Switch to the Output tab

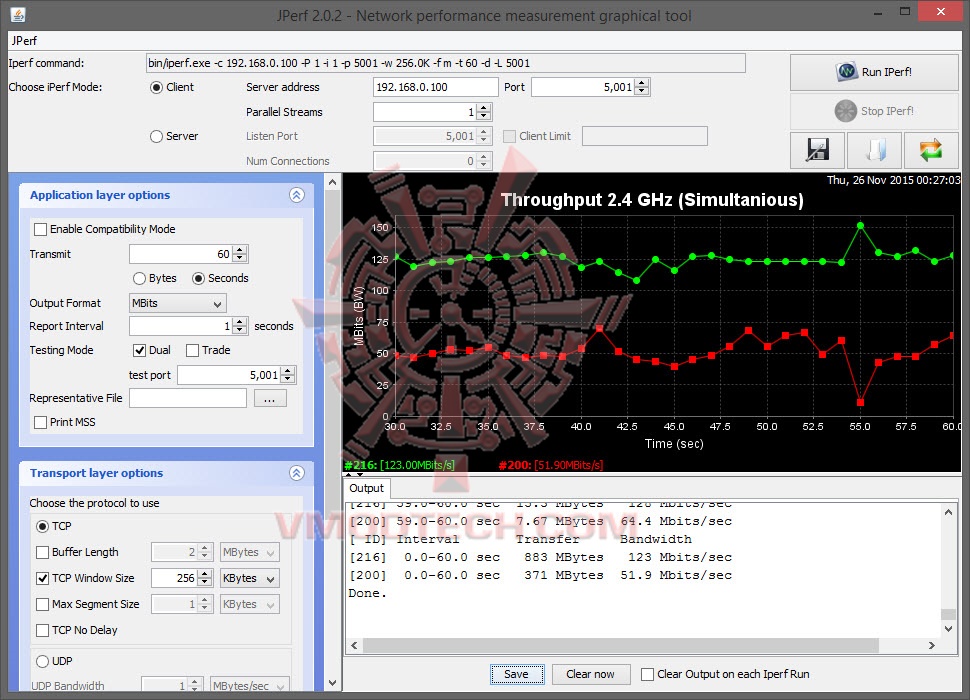click(x=366, y=488)
